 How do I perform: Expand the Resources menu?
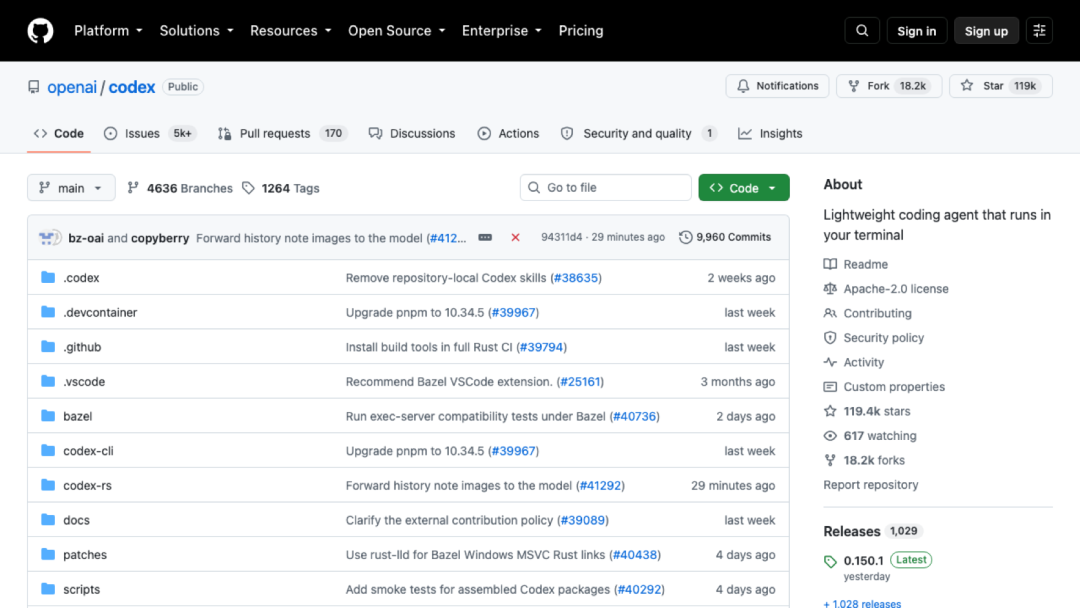[291, 31]
